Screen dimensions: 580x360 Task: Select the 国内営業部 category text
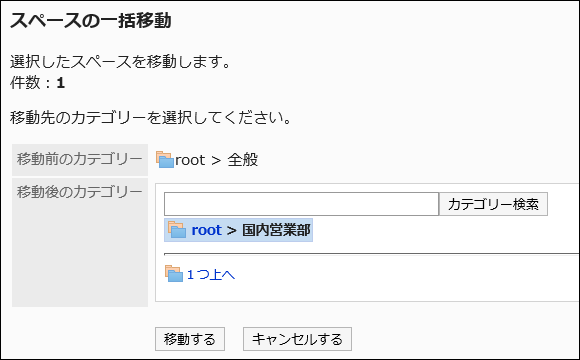pos(276,230)
